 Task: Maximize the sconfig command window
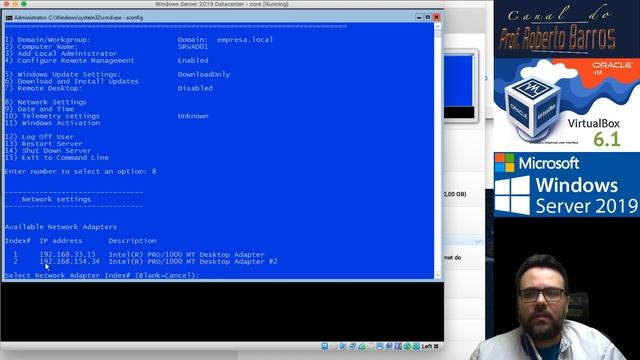[x=427, y=17]
